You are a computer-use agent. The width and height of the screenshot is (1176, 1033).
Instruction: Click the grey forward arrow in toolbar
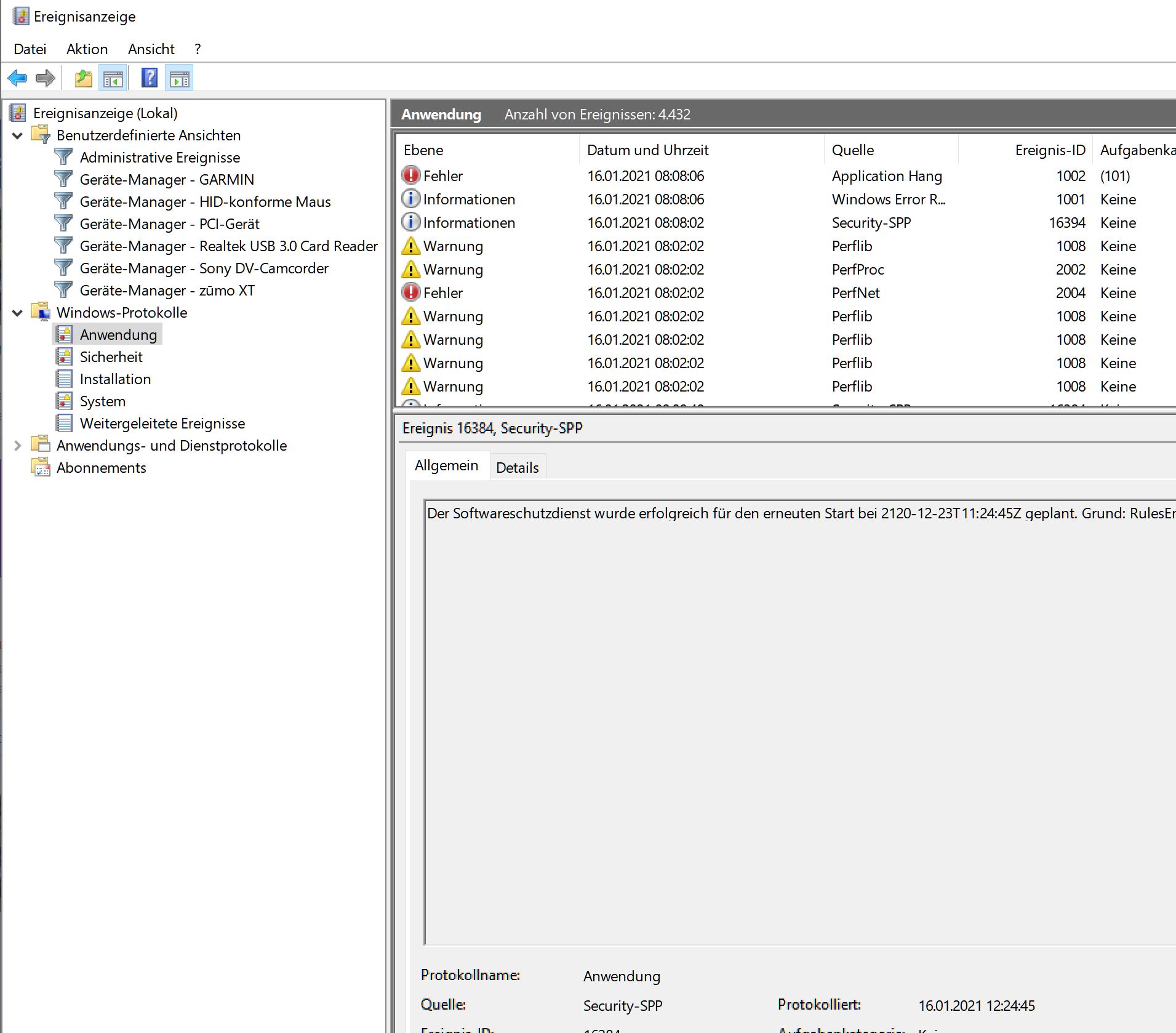click(46, 78)
